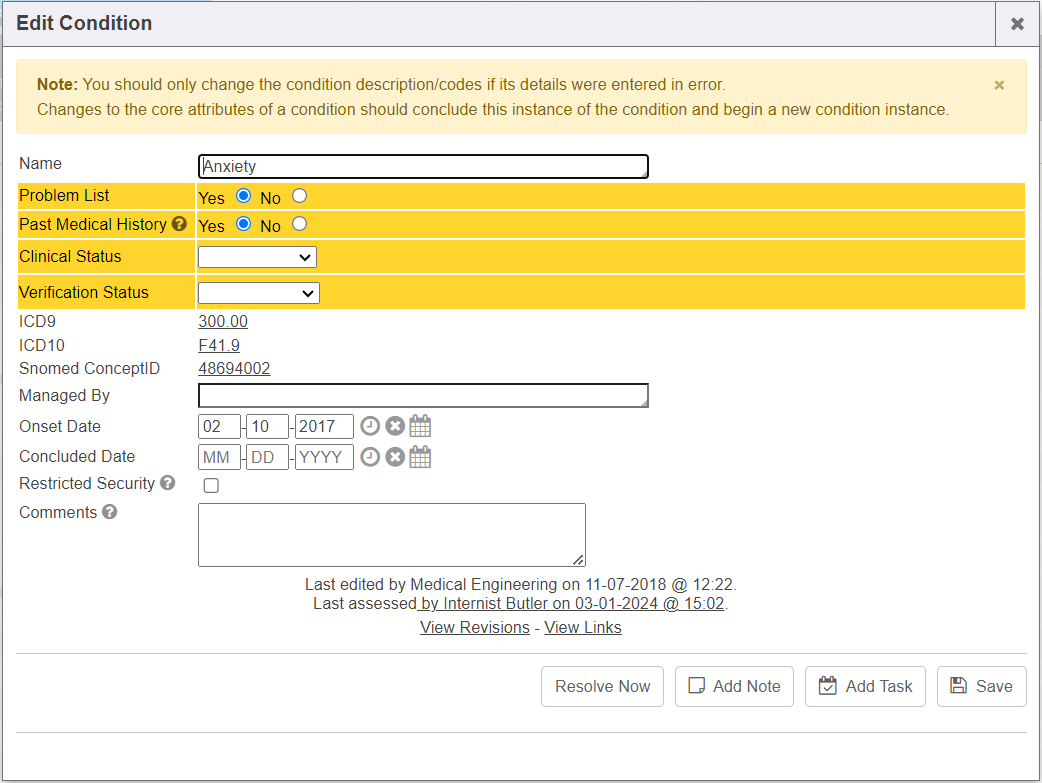1042x783 pixels.
Task: Open the Clinical Status dropdown
Action: (257, 257)
